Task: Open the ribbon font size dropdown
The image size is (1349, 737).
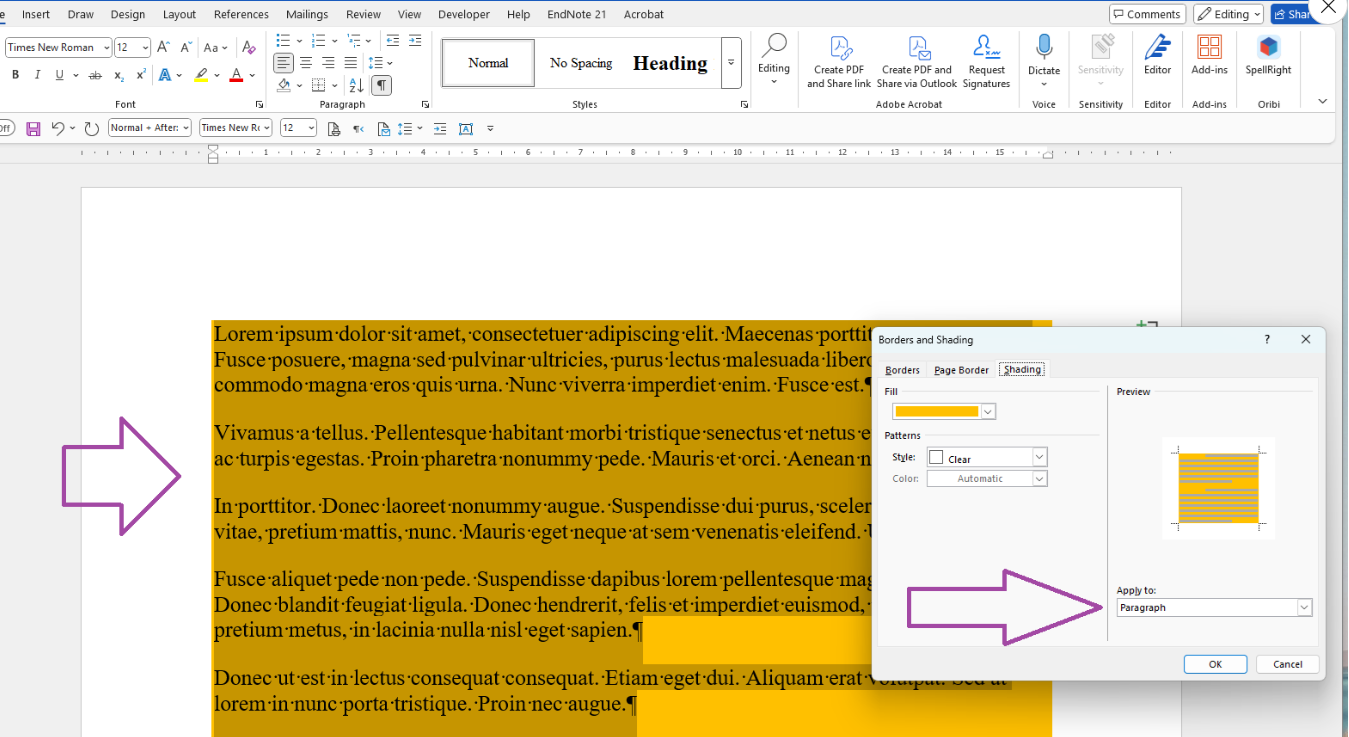Action: point(146,47)
